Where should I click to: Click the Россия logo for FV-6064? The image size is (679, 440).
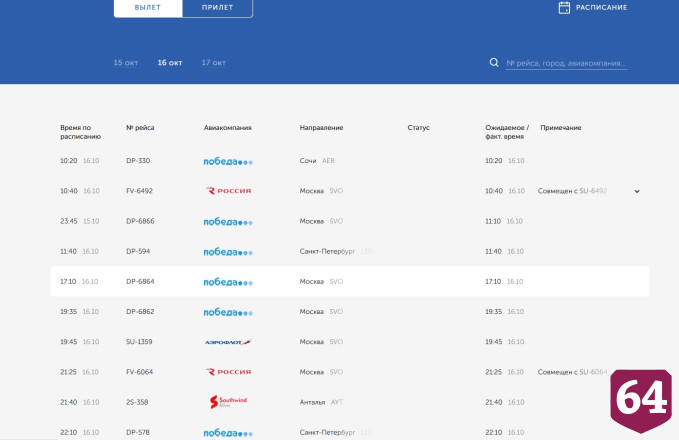[x=228, y=372]
